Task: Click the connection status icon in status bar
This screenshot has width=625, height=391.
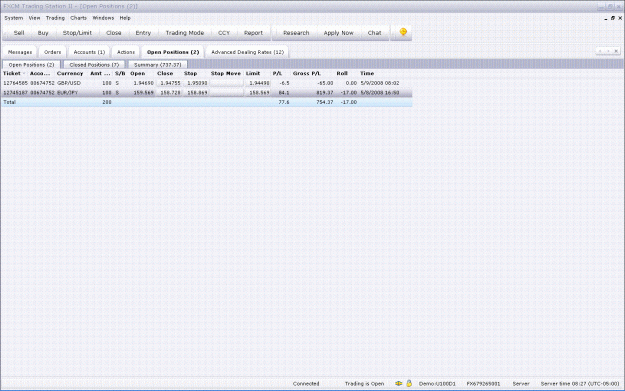Action: click(398, 383)
